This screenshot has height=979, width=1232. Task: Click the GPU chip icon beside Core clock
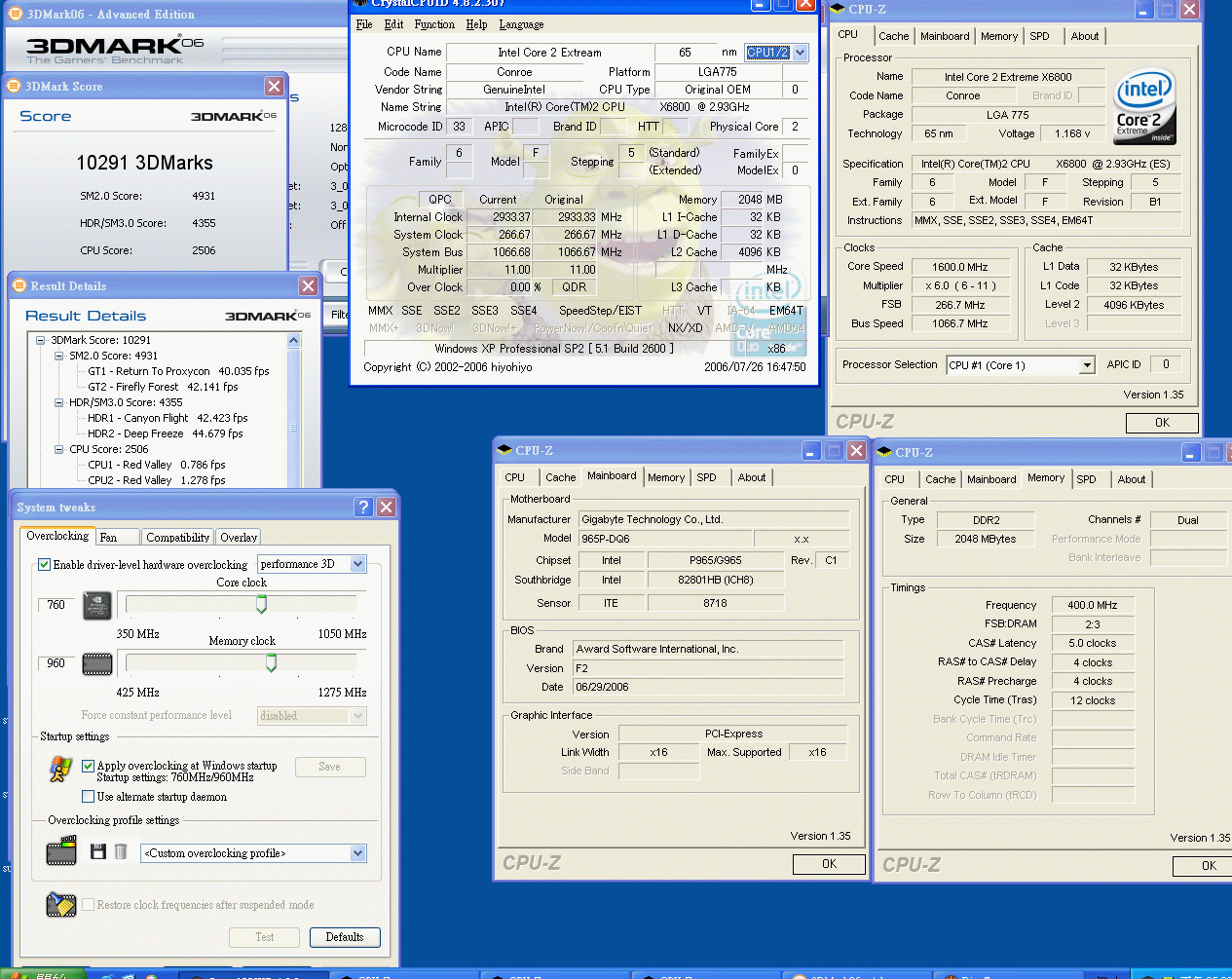[96, 606]
